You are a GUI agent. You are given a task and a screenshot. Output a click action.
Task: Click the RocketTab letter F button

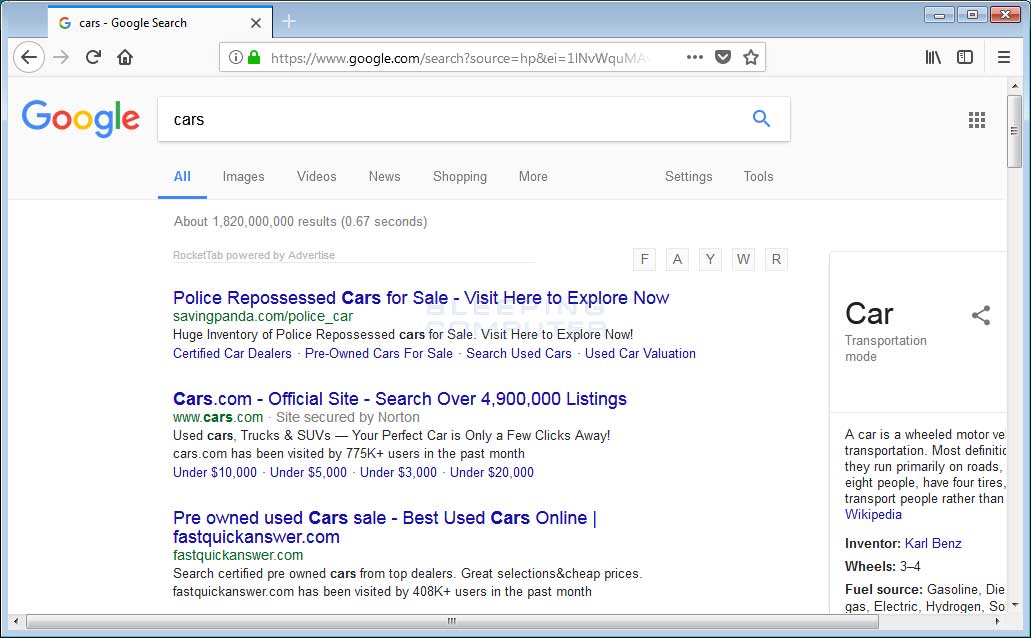tap(645, 259)
